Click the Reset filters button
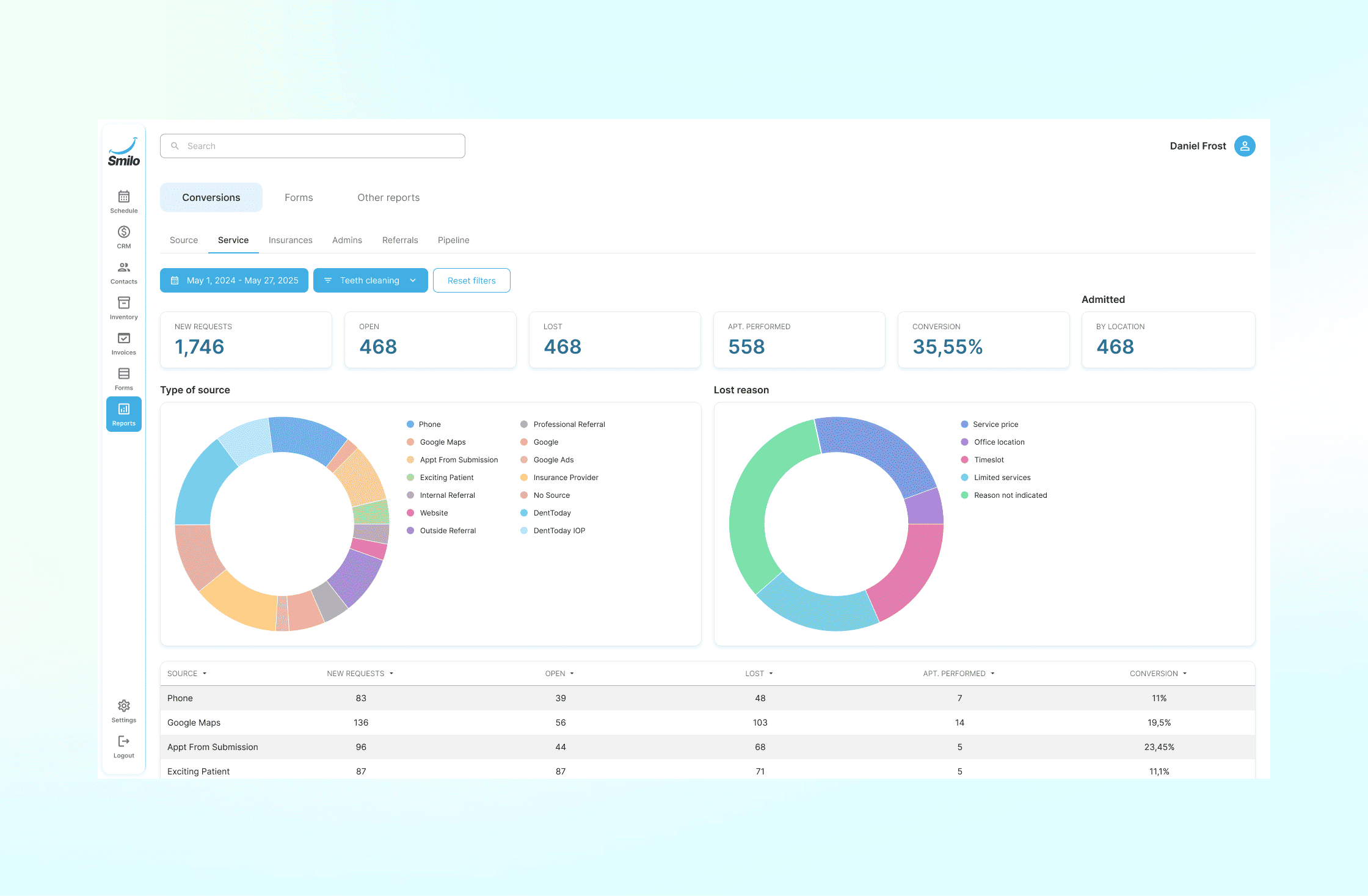 (x=471, y=280)
